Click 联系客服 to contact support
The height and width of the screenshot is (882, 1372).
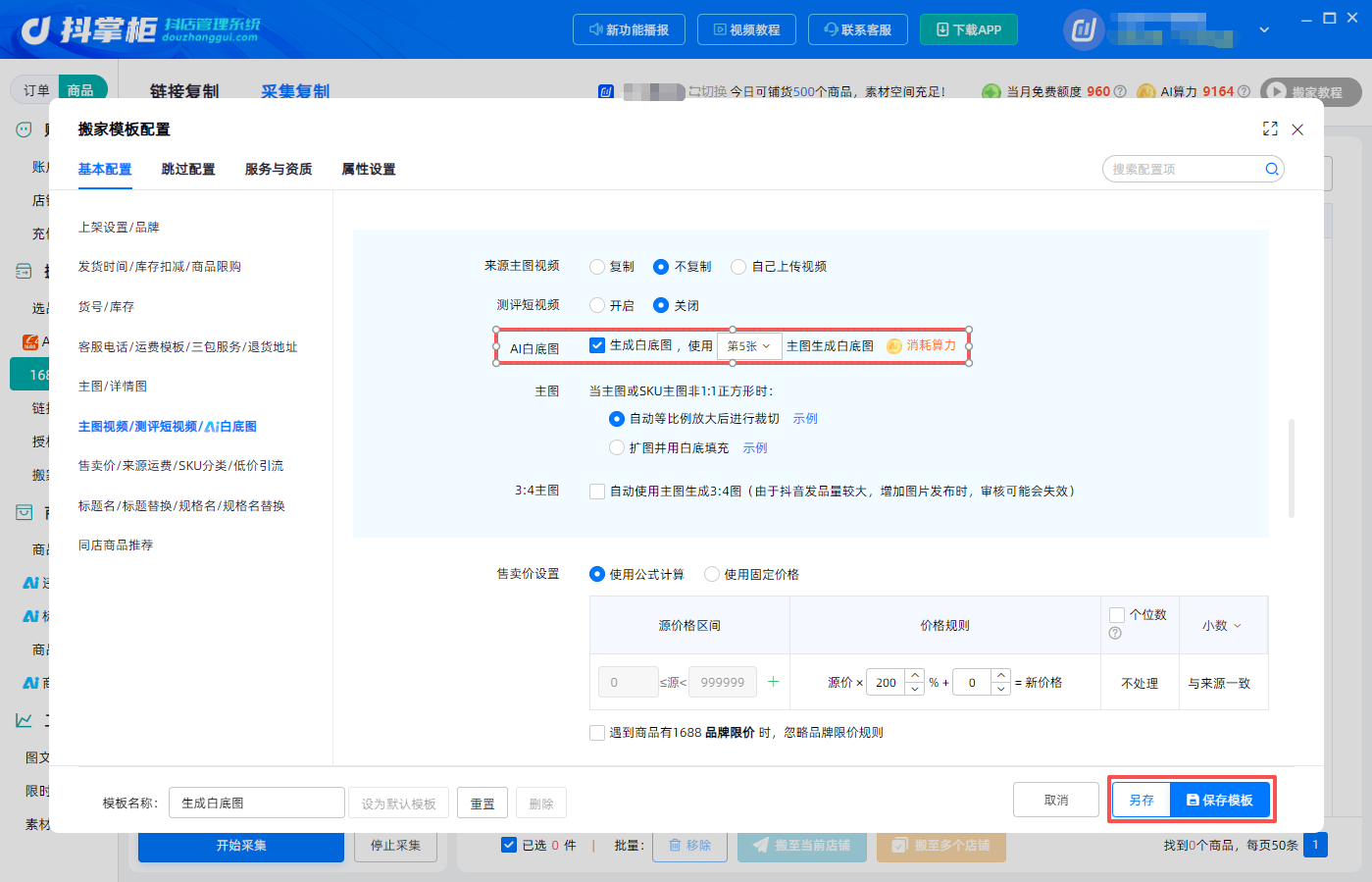click(858, 29)
